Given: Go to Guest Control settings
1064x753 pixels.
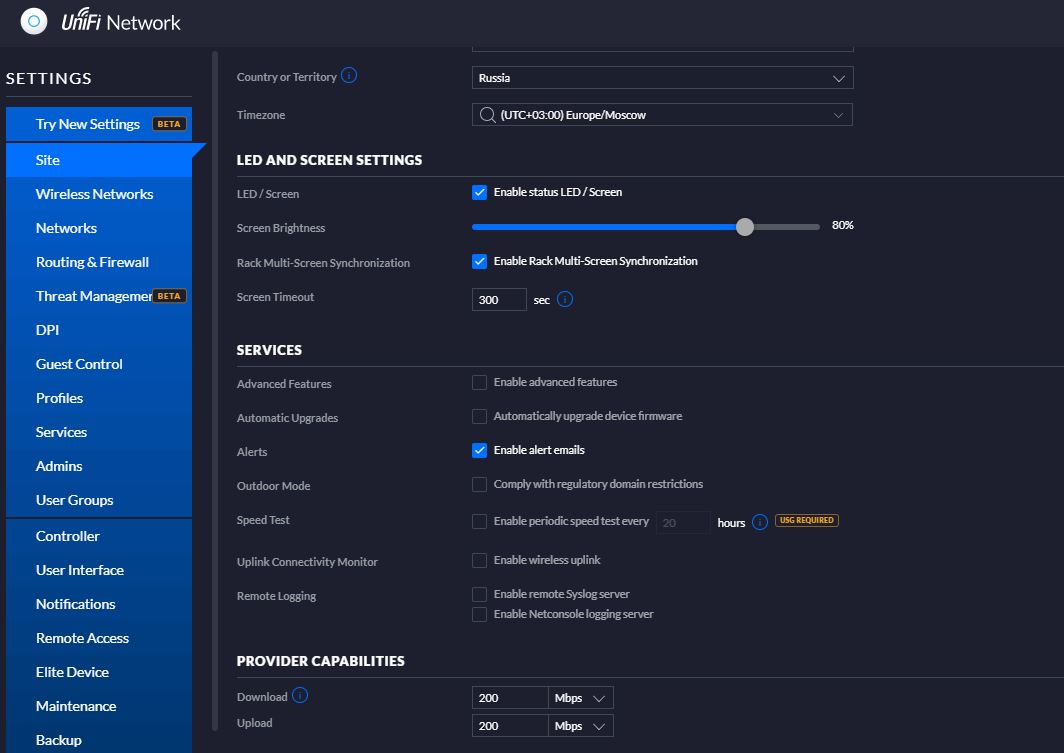Looking at the screenshot, I should click(99, 364).
